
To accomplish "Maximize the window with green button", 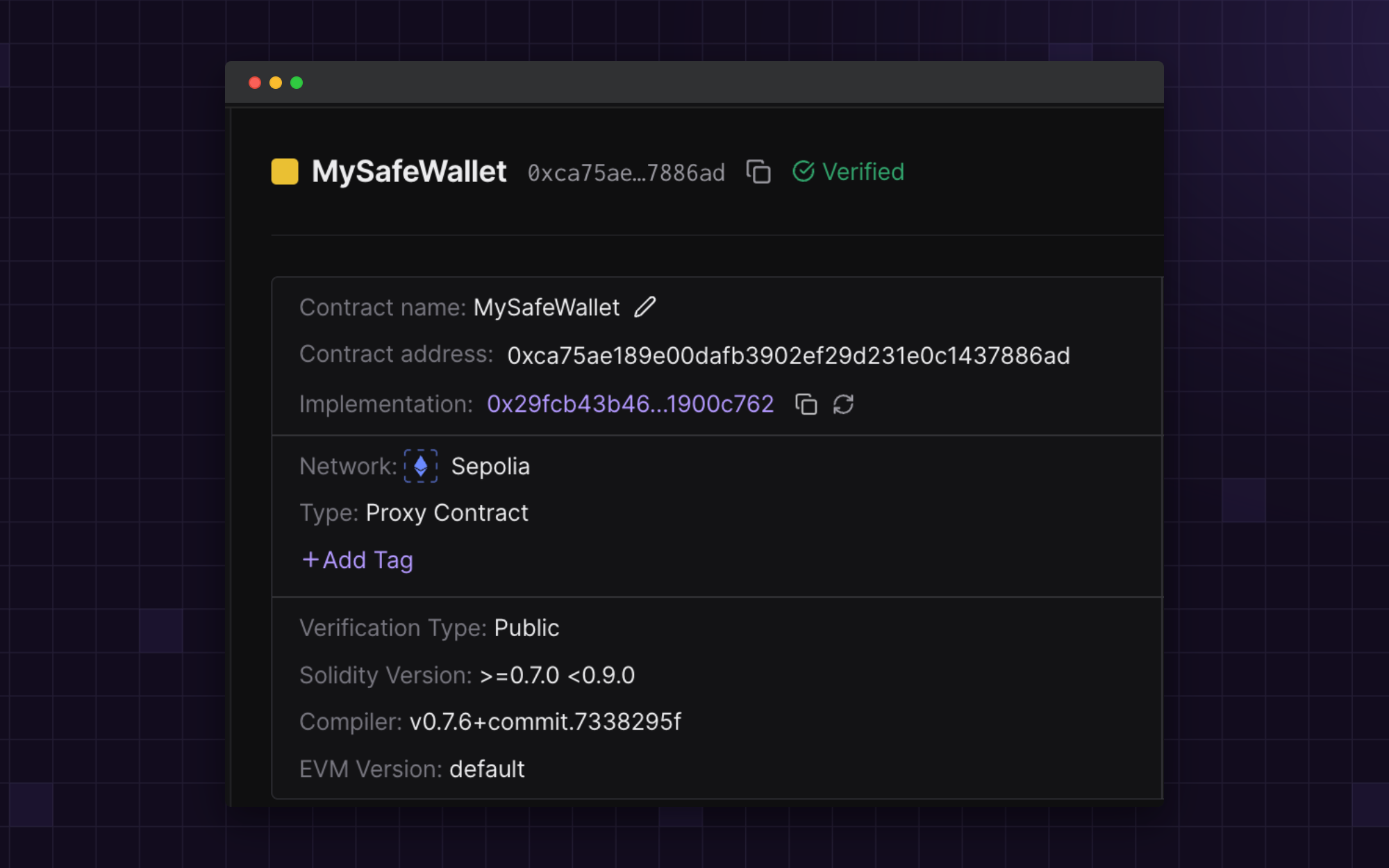I will (297, 83).
